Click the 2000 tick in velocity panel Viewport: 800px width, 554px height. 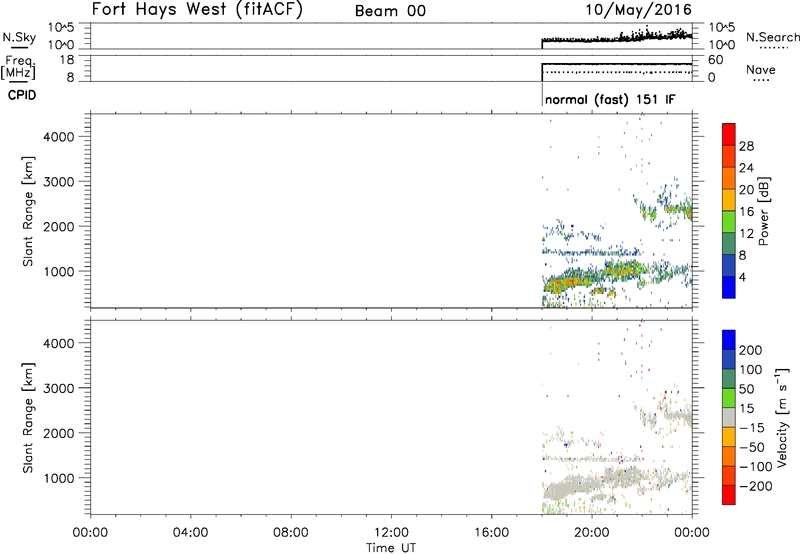tap(59, 433)
